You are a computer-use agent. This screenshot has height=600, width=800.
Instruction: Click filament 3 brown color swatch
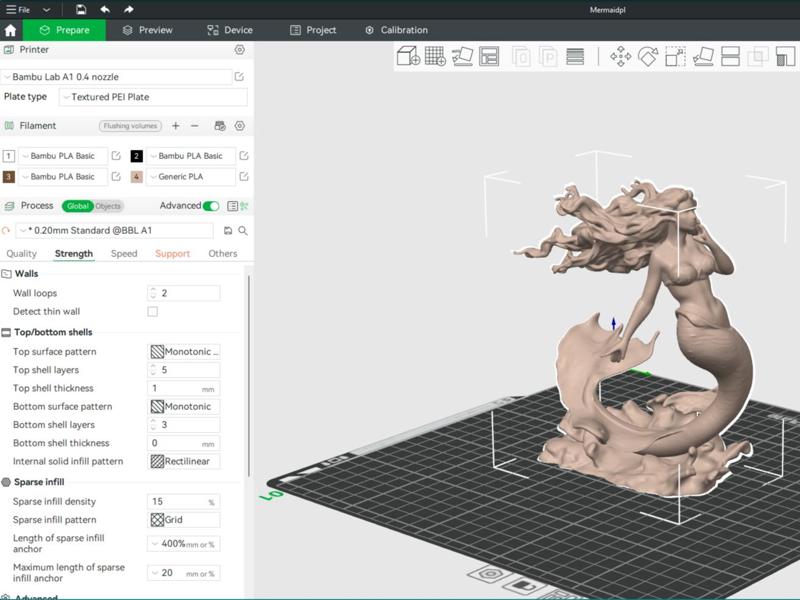9,177
